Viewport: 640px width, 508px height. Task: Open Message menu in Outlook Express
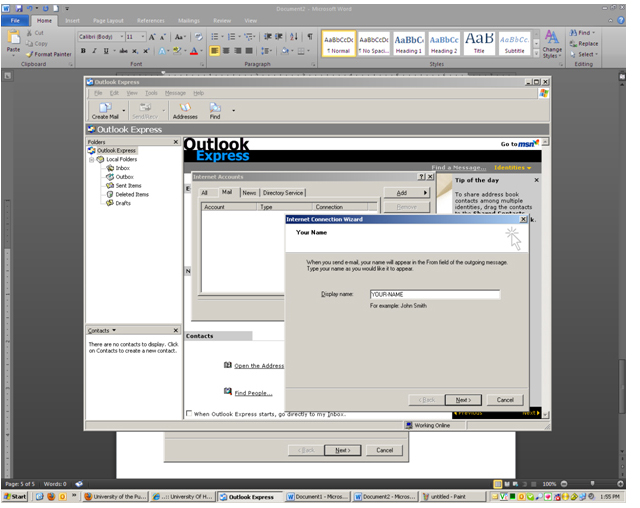coord(175,93)
